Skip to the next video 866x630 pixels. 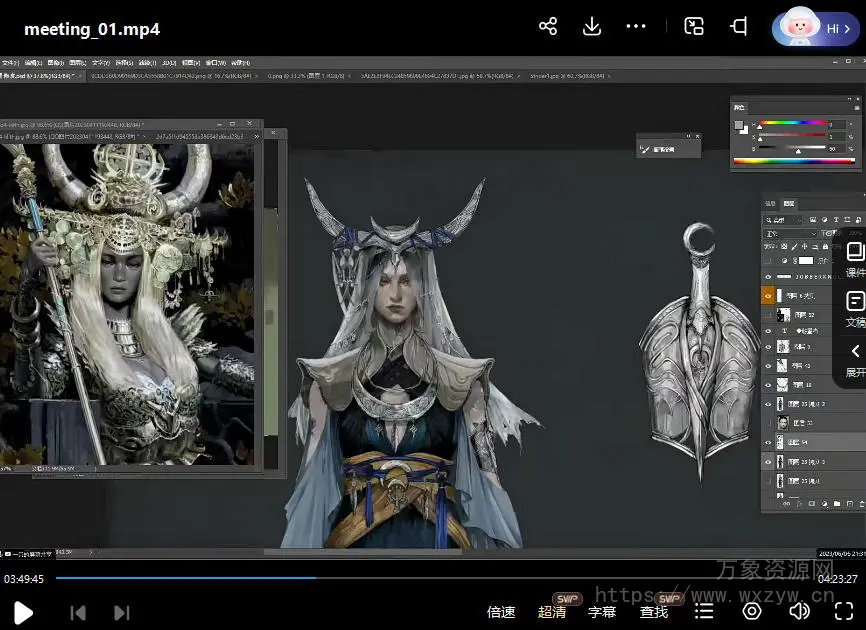(x=122, y=612)
